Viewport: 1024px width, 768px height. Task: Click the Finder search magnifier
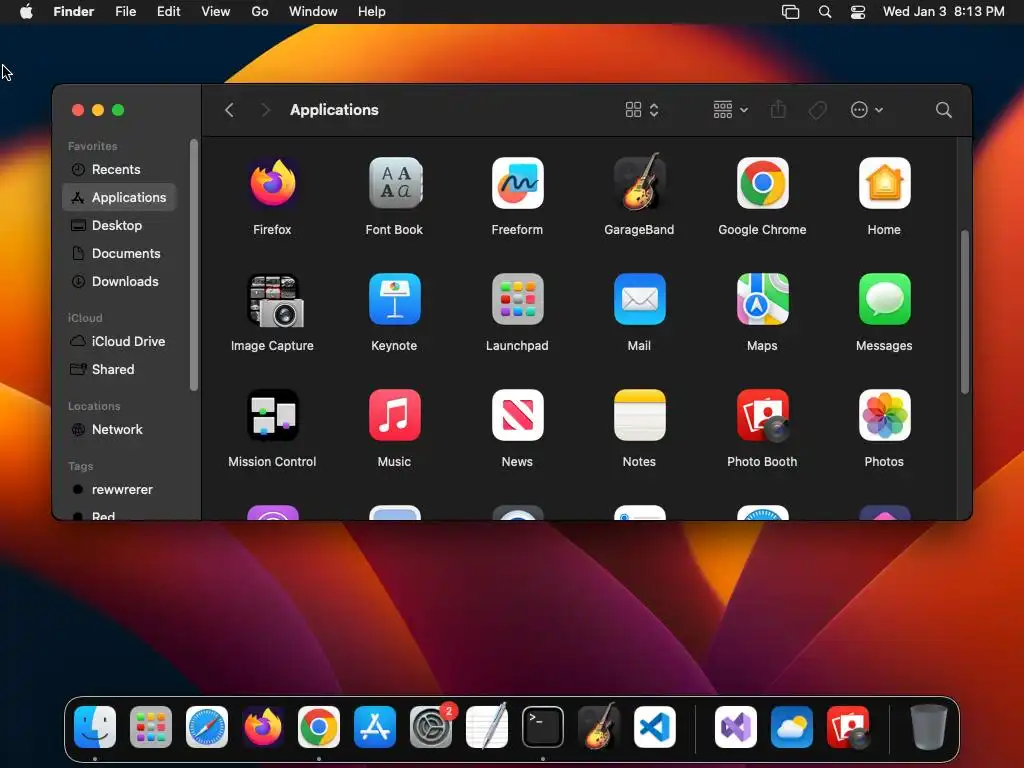[x=943, y=110]
